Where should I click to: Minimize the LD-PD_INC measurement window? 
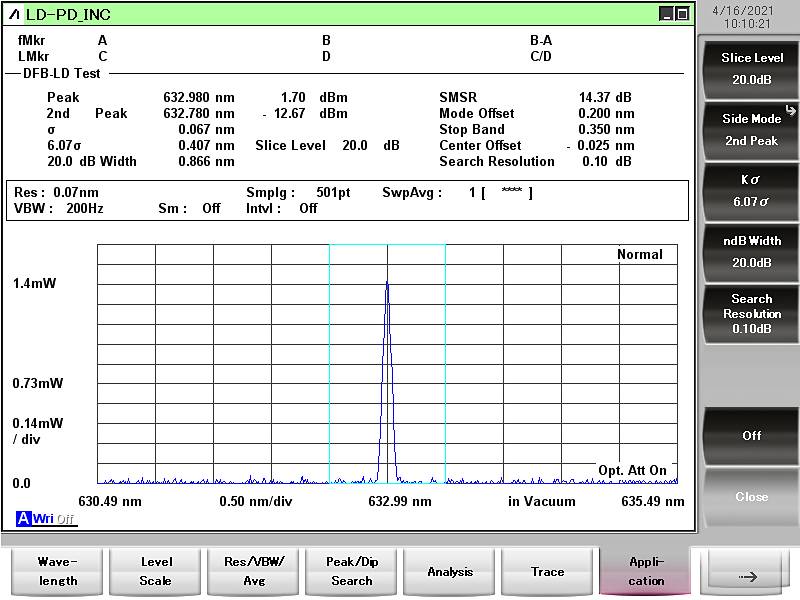(x=666, y=14)
